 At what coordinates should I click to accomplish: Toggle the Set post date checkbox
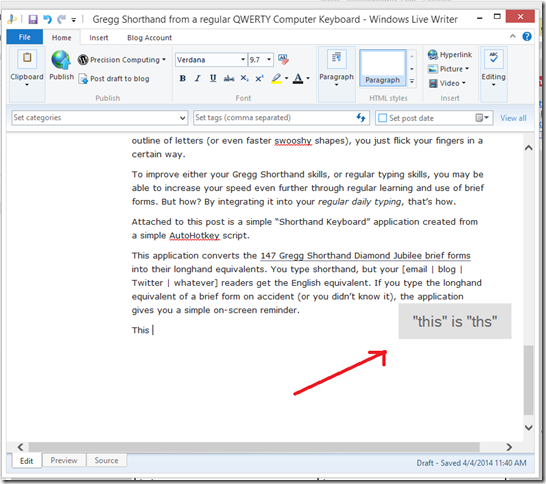(382, 118)
